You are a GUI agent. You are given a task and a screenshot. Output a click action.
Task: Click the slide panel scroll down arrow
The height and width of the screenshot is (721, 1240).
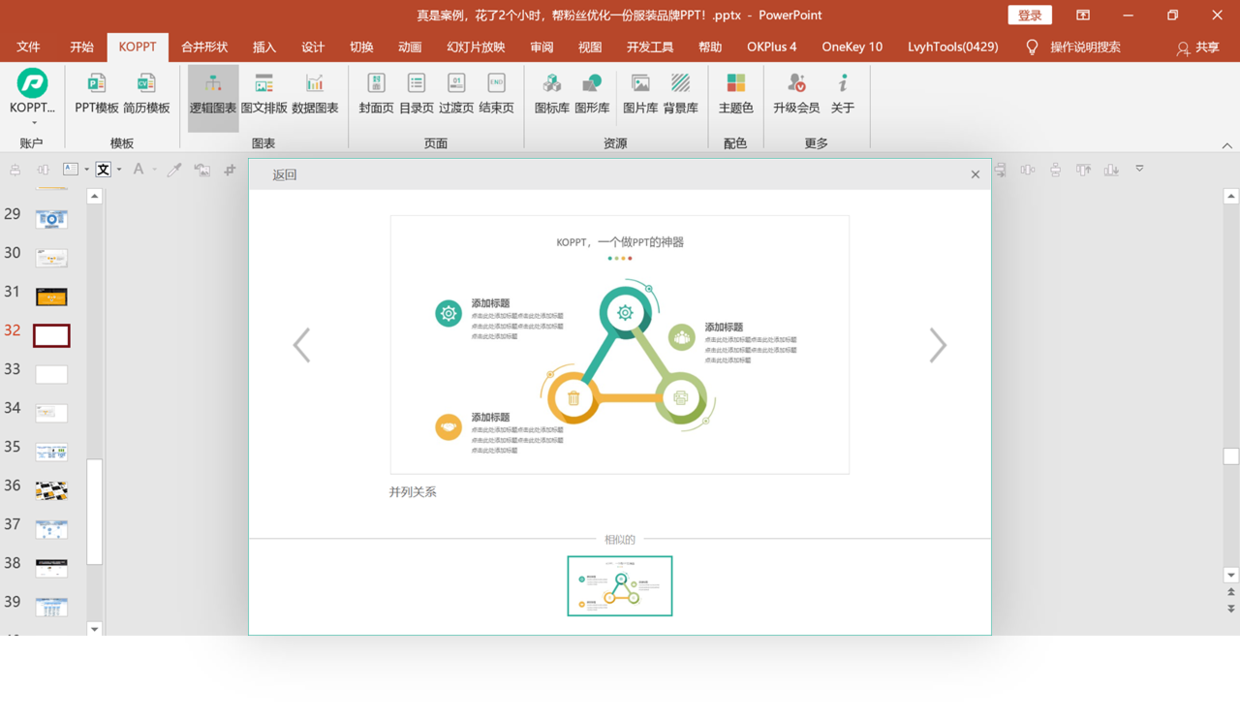coord(95,629)
